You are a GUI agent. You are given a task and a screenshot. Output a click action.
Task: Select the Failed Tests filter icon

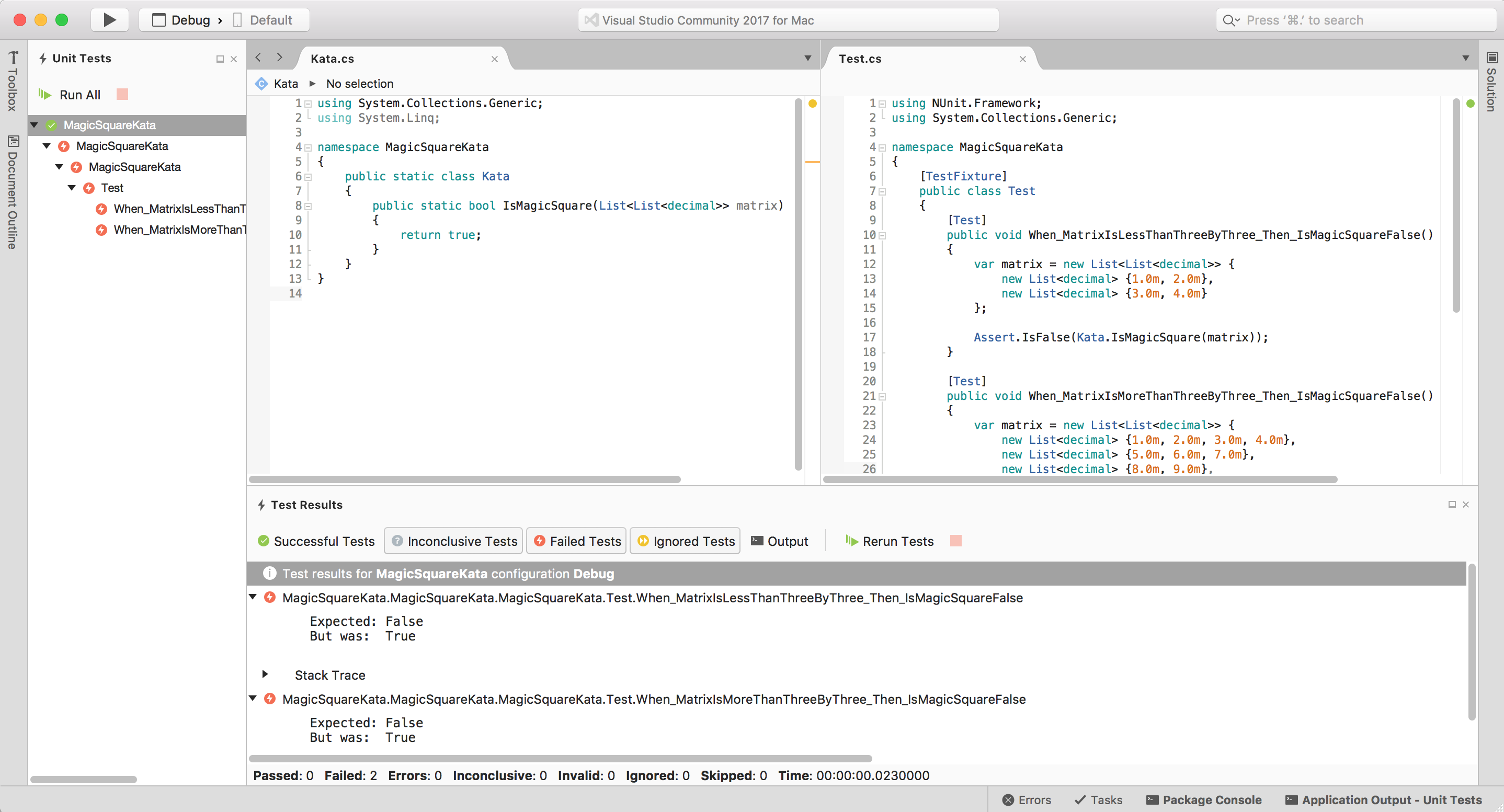pos(540,541)
